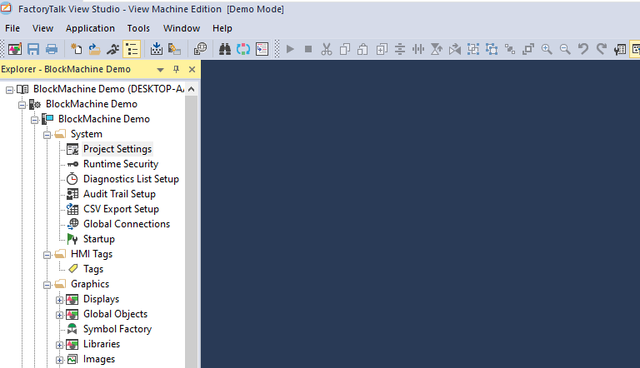Expand the Images node
The width and height of the screenshot is (640, 368).
click(60, 360)
